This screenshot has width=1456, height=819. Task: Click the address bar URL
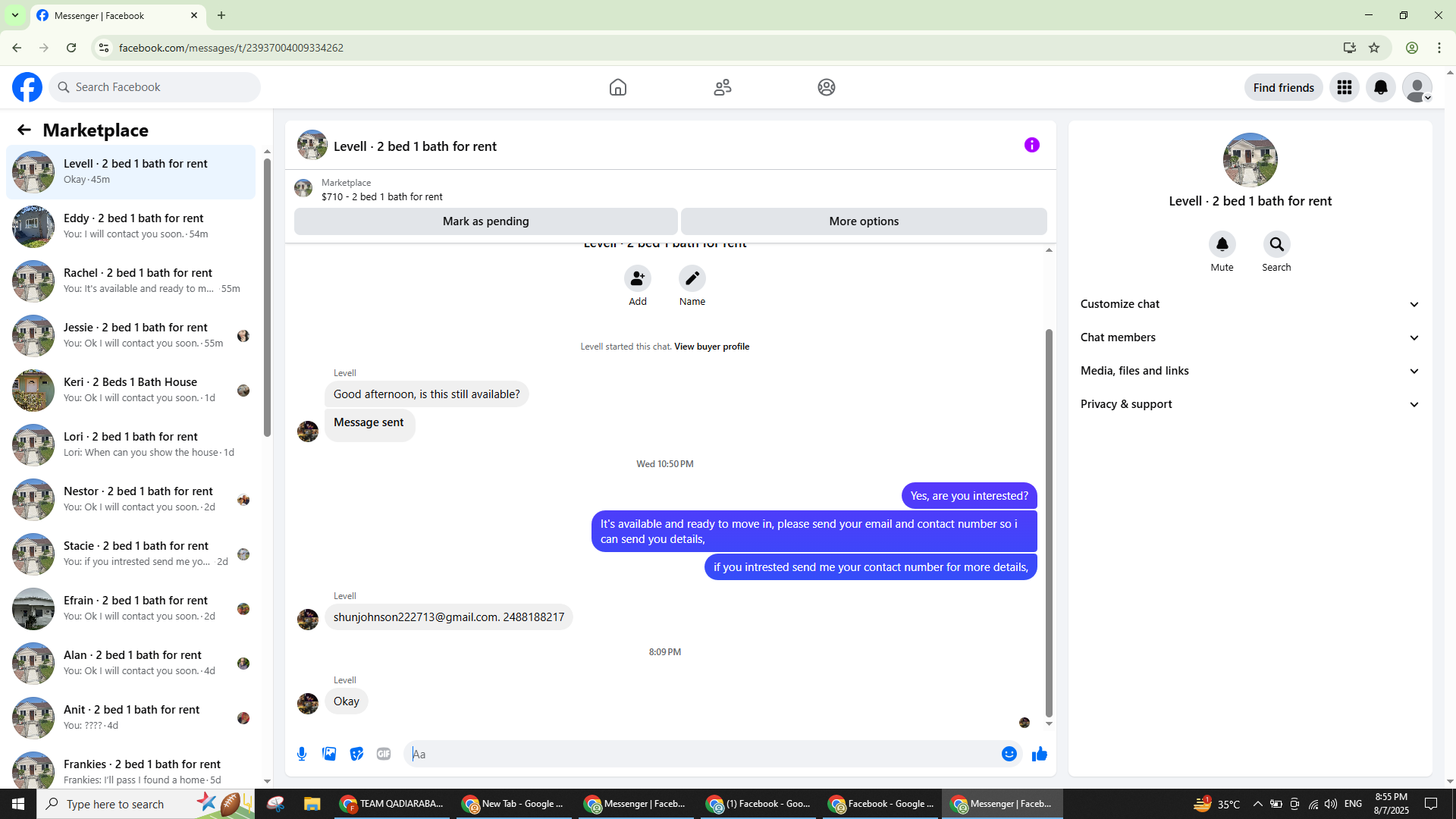pyautogui.click(x=231, y=48)
